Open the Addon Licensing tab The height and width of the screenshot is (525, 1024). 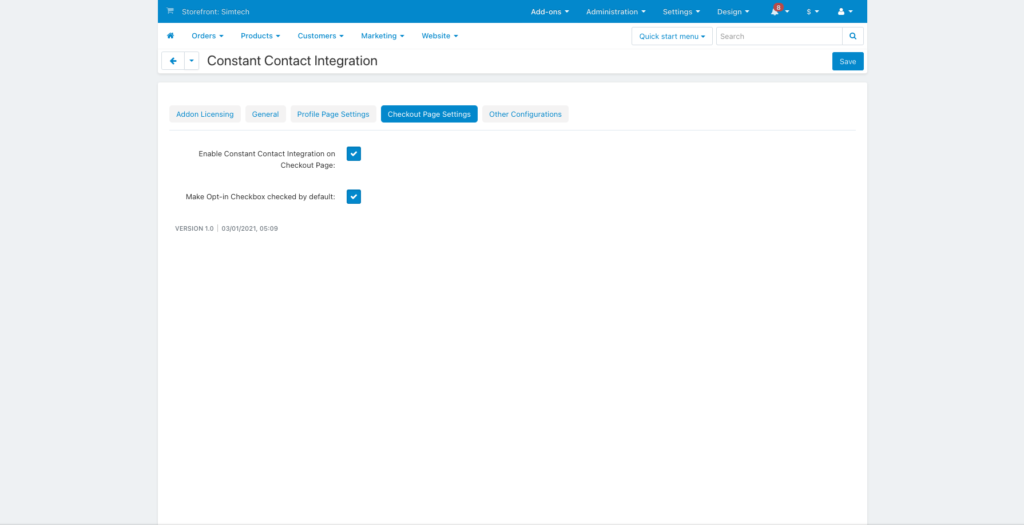[x=205, y=114]
